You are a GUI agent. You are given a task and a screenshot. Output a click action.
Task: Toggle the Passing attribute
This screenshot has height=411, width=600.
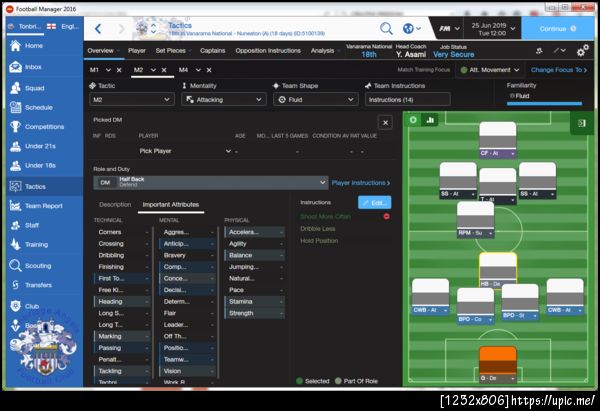click(122, 348)
